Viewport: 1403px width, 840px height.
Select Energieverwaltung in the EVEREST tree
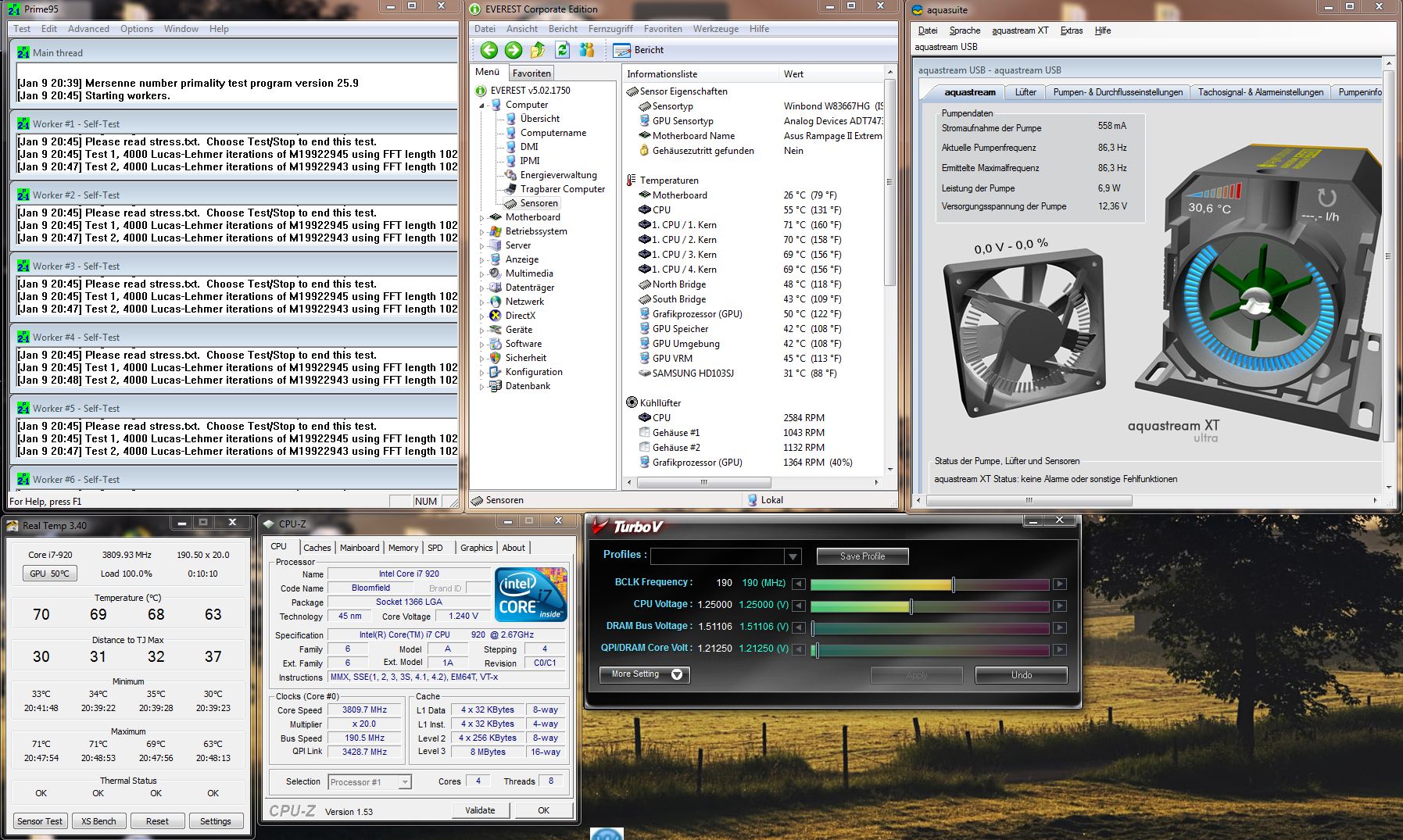(x=558, y=175)
